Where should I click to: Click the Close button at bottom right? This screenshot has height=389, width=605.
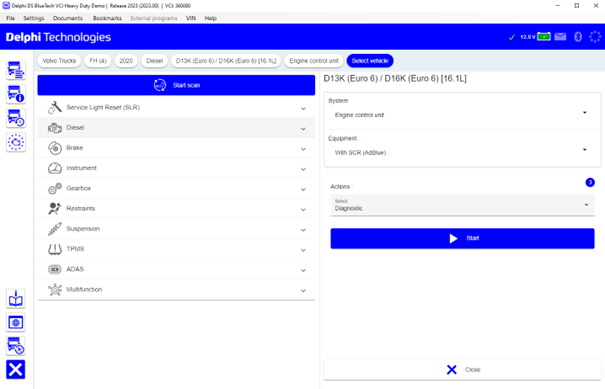(462, 370)
